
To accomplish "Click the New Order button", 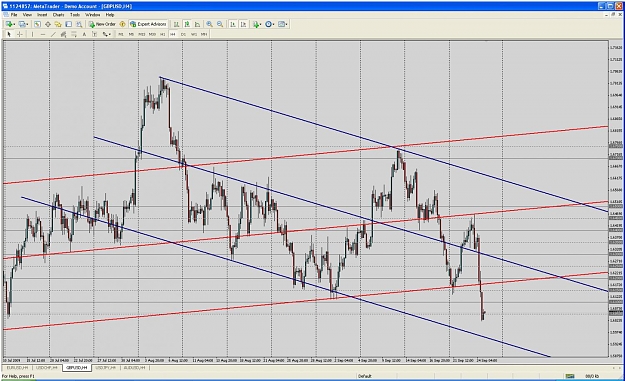I will [x=102, y=24].
